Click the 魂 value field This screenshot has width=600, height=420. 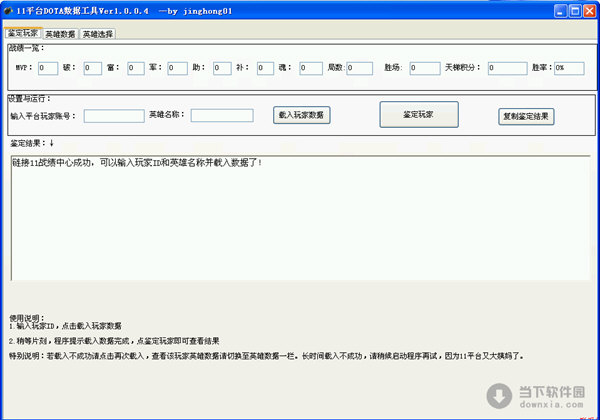click(x=311, y=68)
